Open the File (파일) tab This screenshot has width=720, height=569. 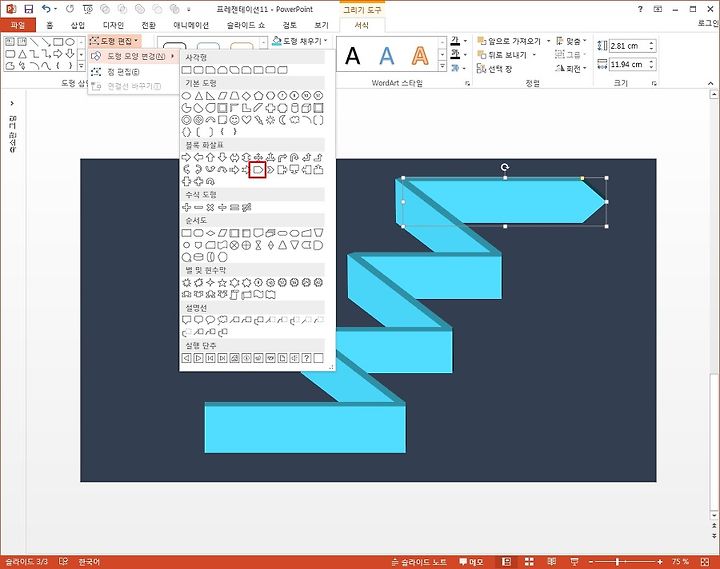18,25
